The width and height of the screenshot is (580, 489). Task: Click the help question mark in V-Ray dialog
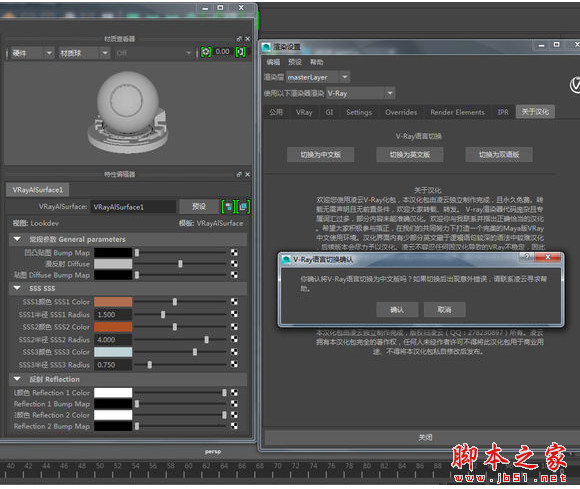pyautogui.click(x=527, y=256)
